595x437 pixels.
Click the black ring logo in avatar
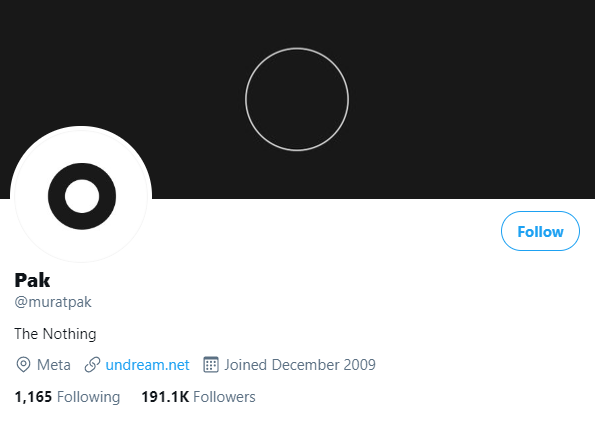tap(82, 196)
